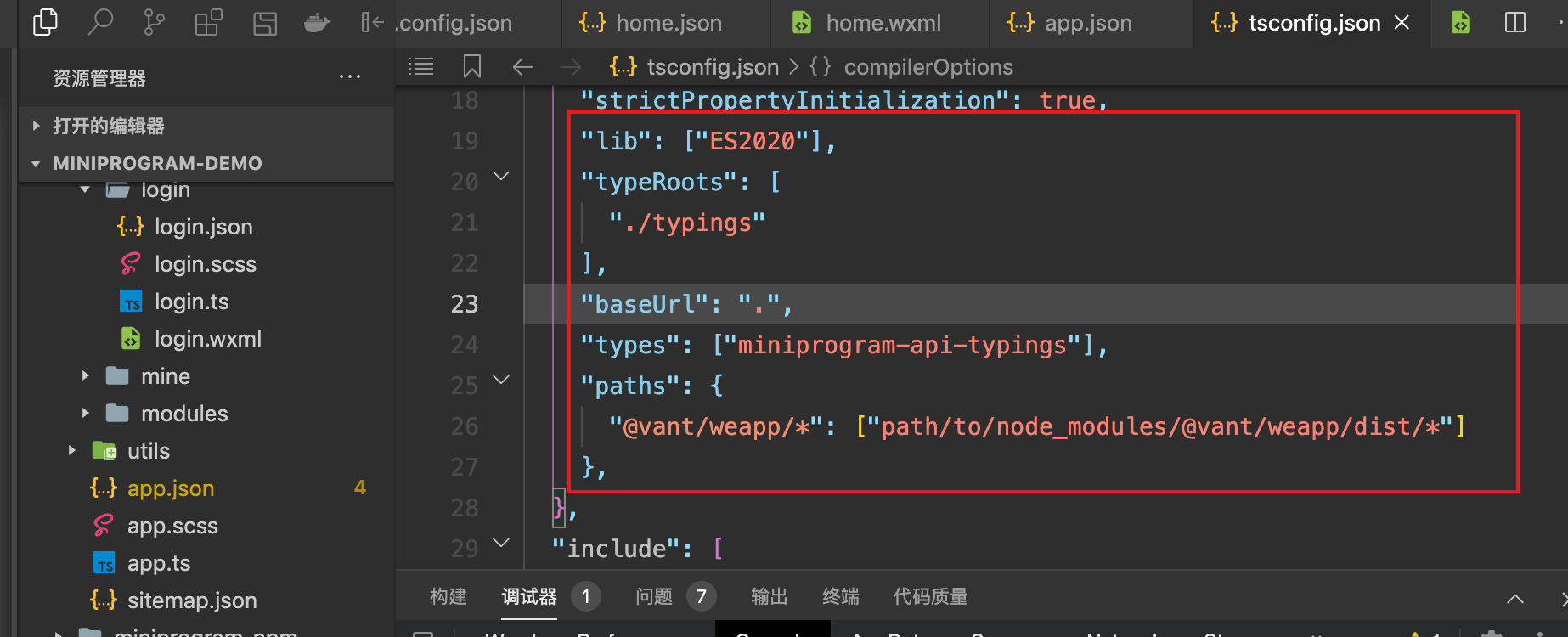Click "miniprogram-api-typings" types value
This screenshot has height=637, width=1568.
(x=902, y=345)
